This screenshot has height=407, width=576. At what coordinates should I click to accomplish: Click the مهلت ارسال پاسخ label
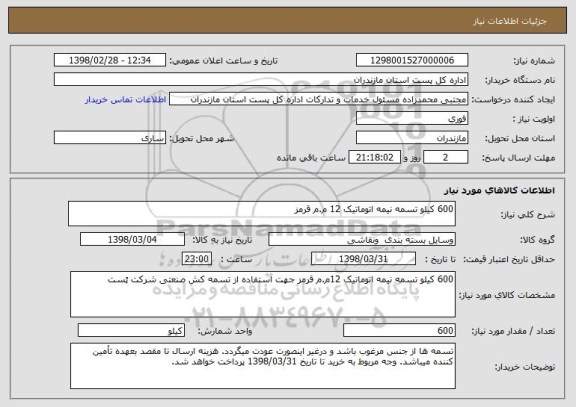coord(518,158)
